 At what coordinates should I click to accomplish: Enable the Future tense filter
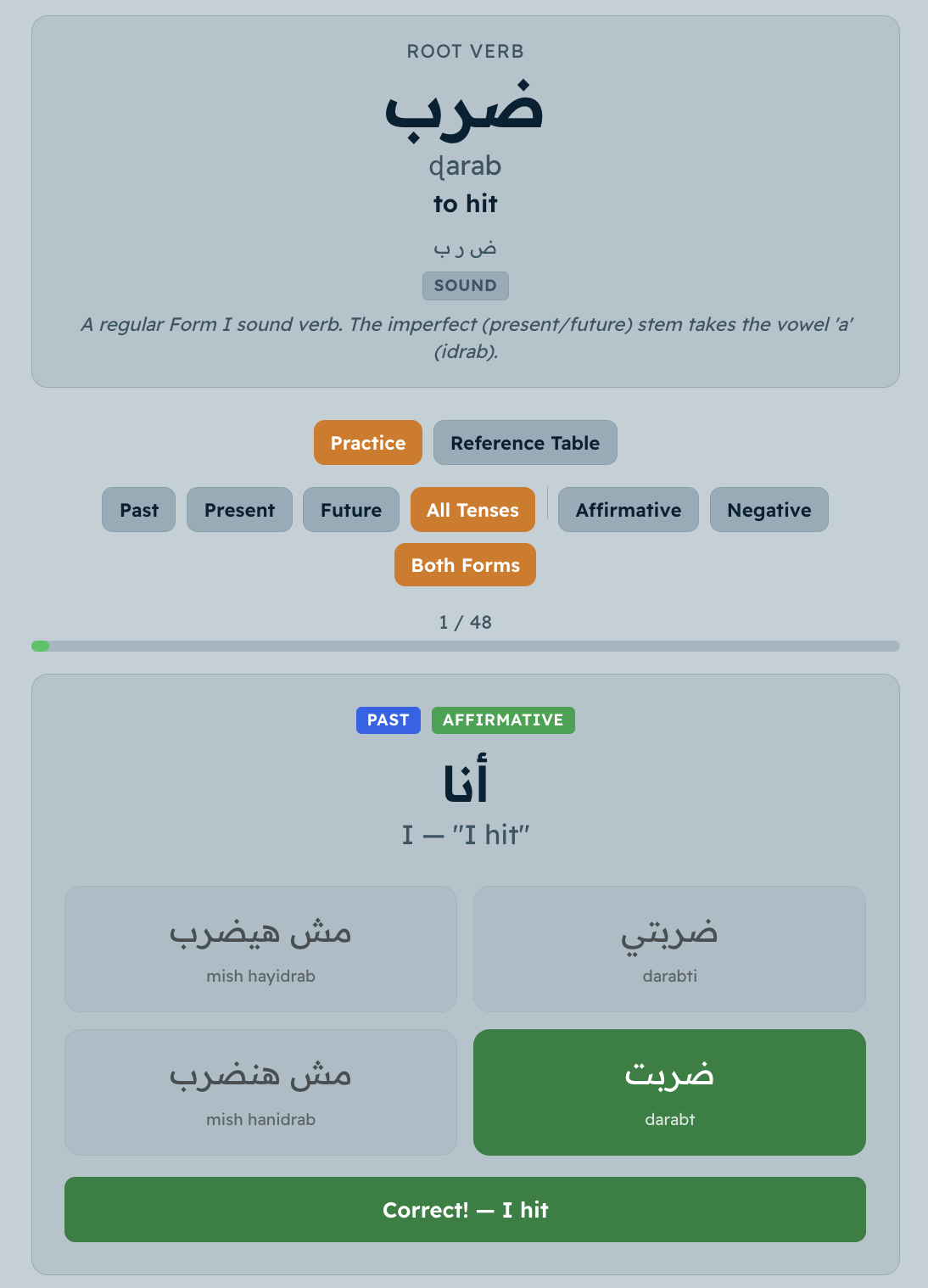350,509
